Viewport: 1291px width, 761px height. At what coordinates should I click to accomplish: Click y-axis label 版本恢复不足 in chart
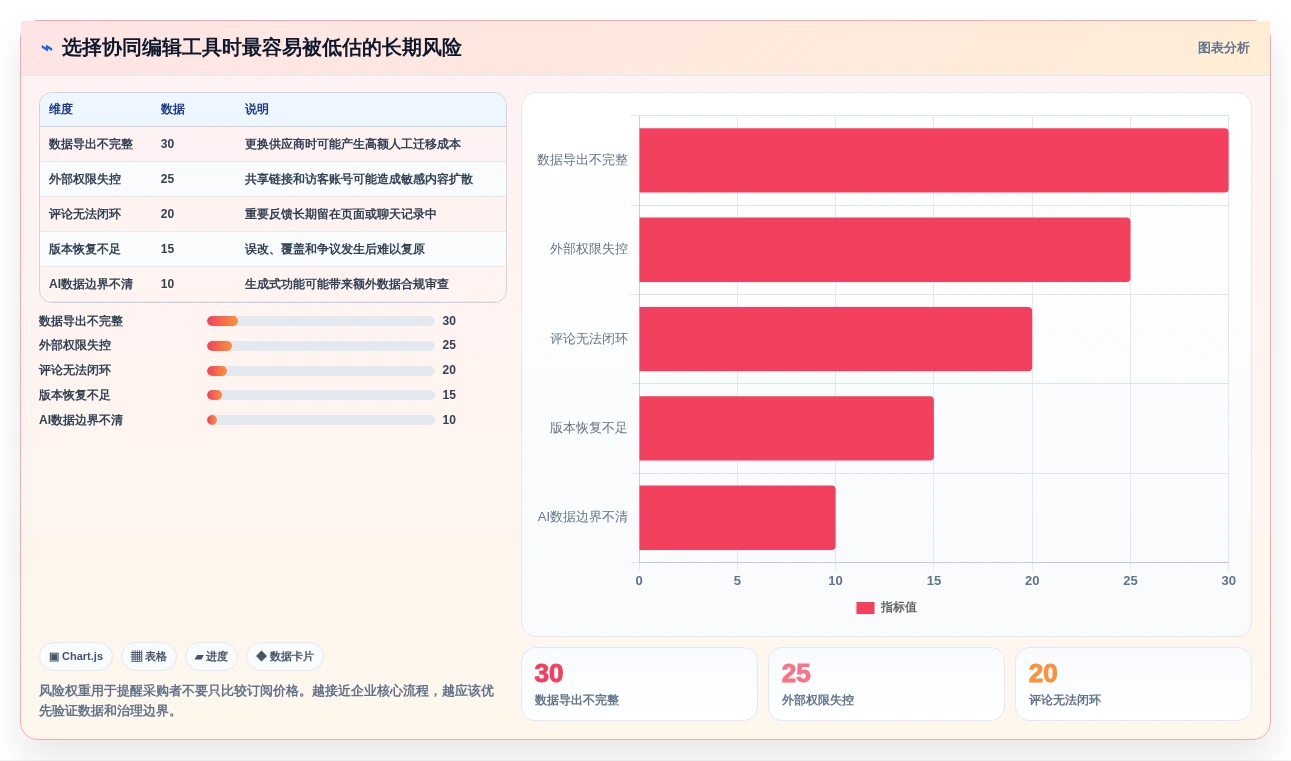point(589,428)
